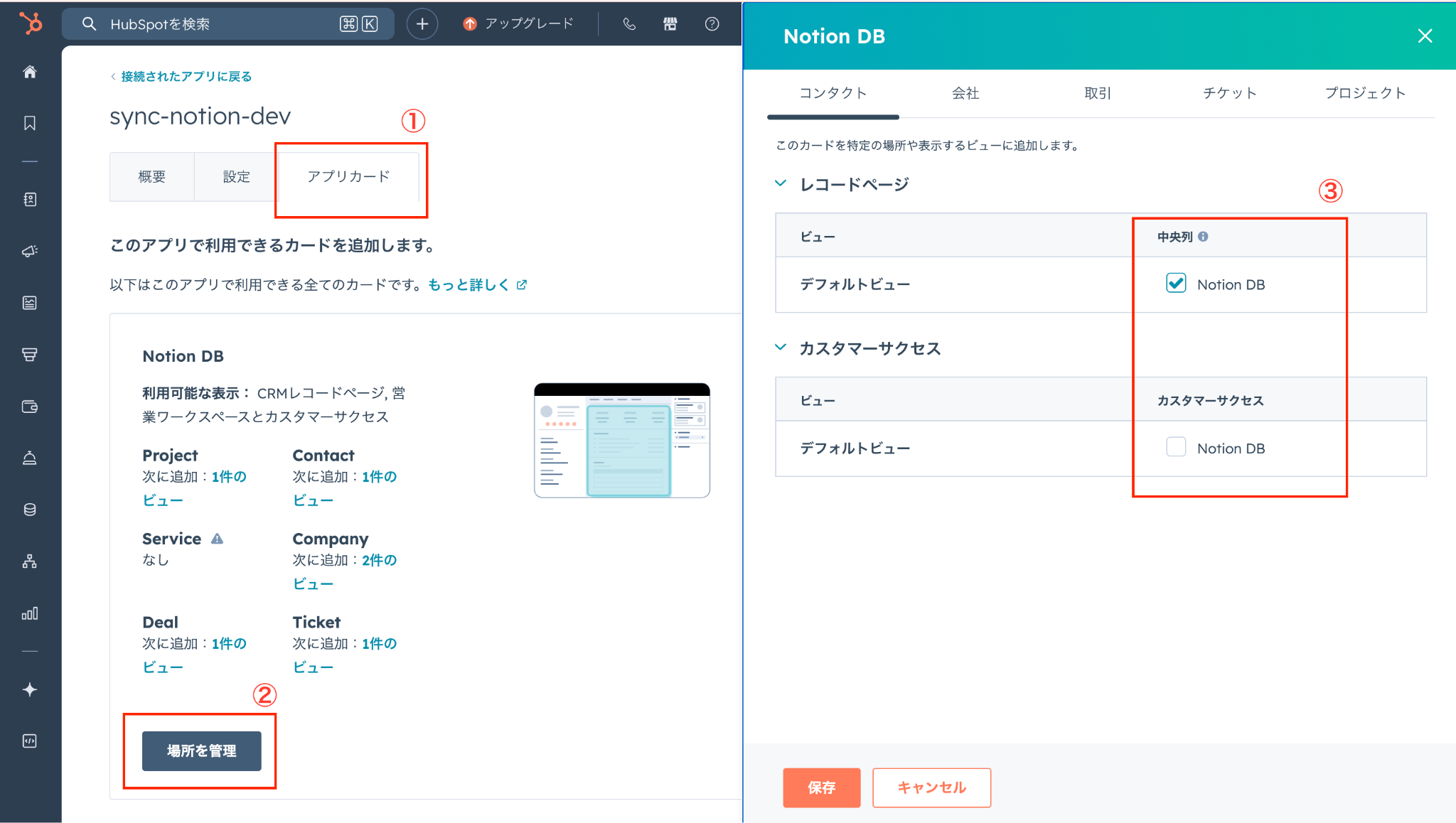Open the CRM contacts book icon
The image size is (1456, 823).
(30, 200)
